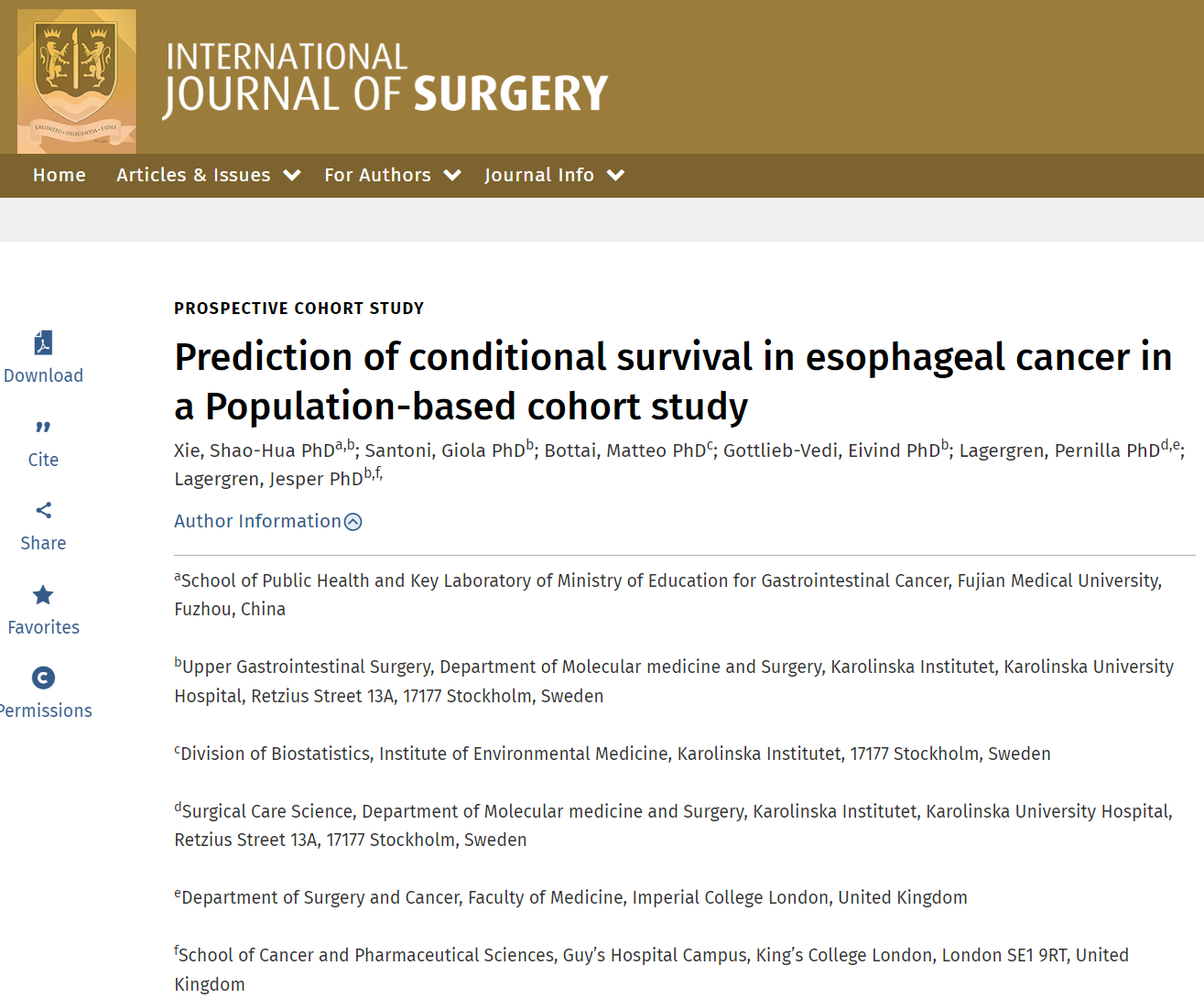This screenshot has height=998, width=1204.
Task: Click the Permissions text label
Action: (x=46, y=711)
